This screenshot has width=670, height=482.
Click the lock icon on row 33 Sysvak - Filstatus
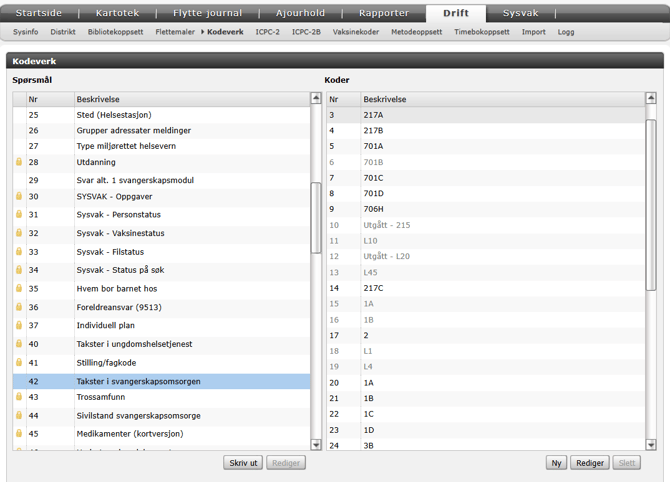(x=19, y=252)
